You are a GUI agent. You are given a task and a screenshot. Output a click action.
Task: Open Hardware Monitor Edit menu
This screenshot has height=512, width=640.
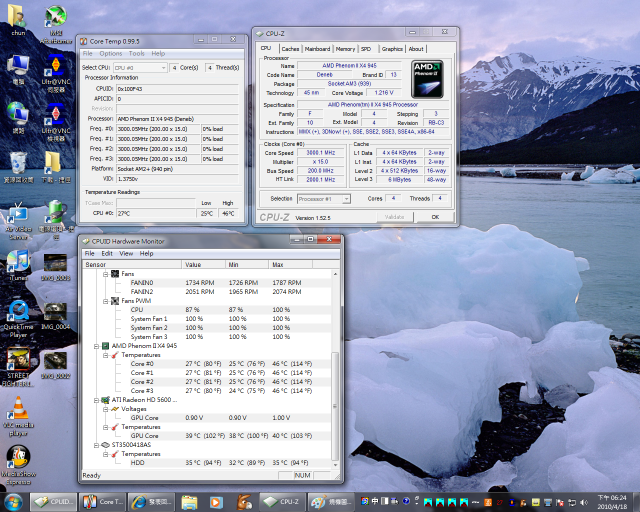coord(107,254)
